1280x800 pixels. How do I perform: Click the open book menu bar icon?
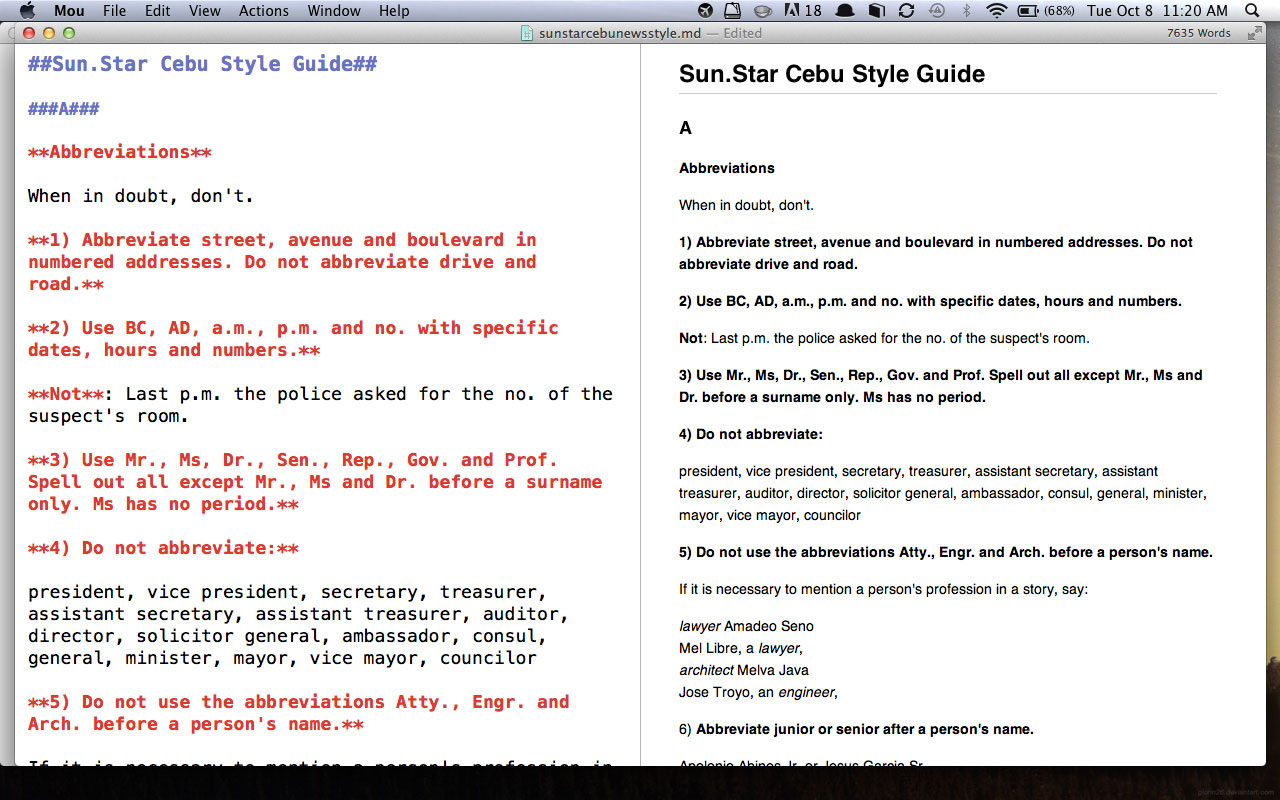[x=877, y=11]
